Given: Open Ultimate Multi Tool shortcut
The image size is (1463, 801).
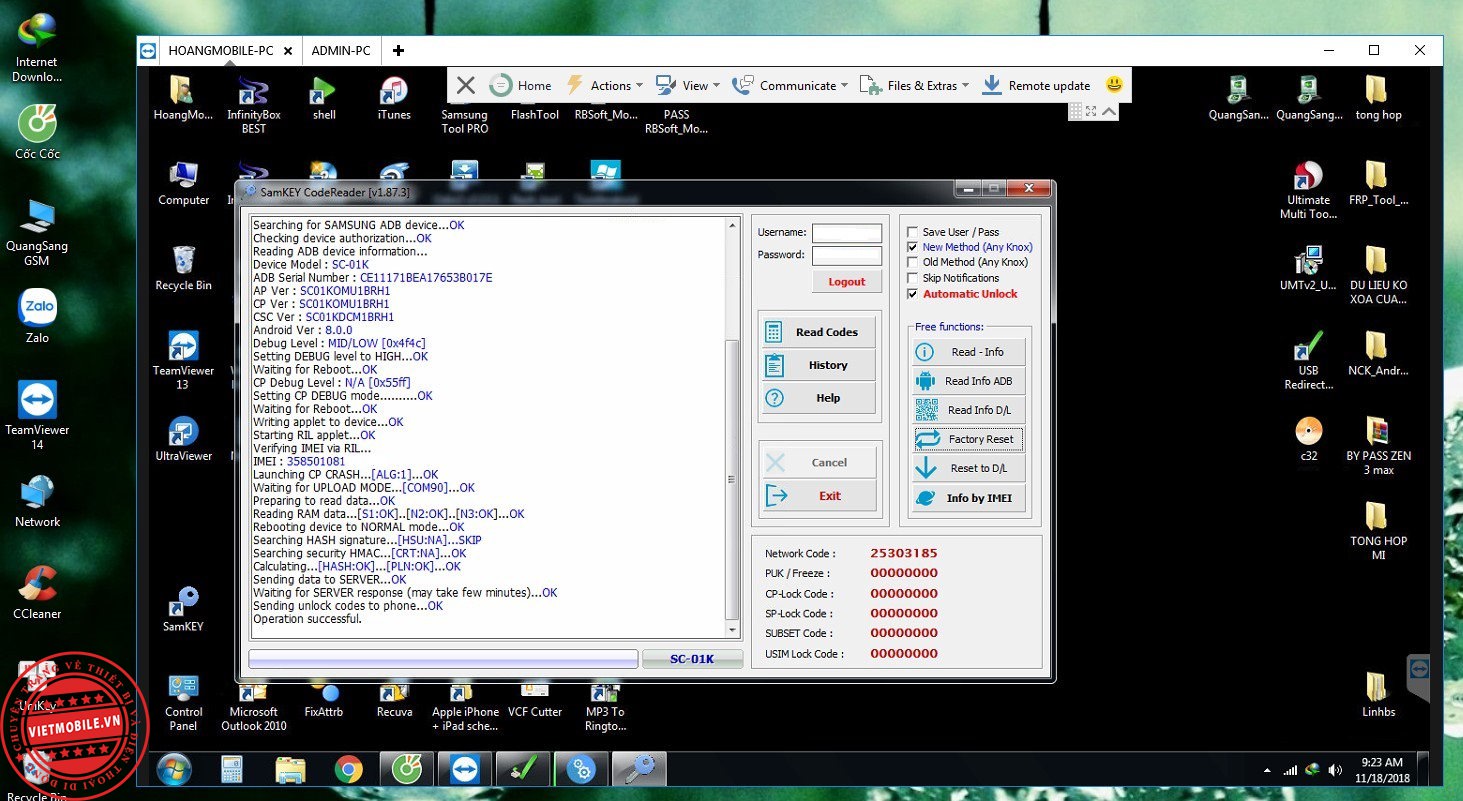Looking at the screenshot, I should (x=1308, y=190).
